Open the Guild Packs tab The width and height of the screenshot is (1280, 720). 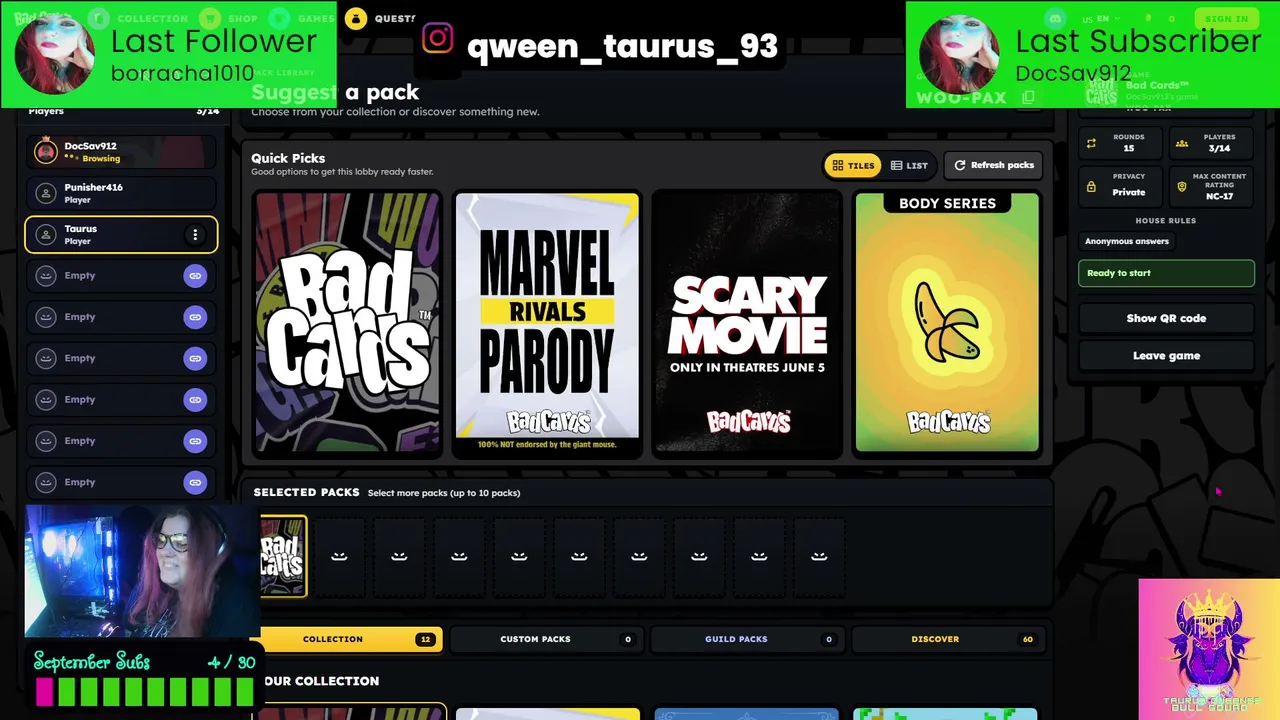[746, 639]
